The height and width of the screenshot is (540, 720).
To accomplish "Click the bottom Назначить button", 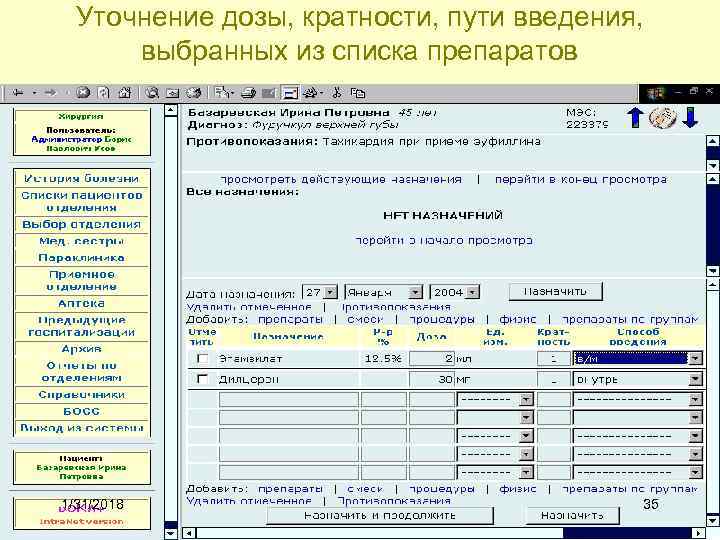I will (572, 515).
